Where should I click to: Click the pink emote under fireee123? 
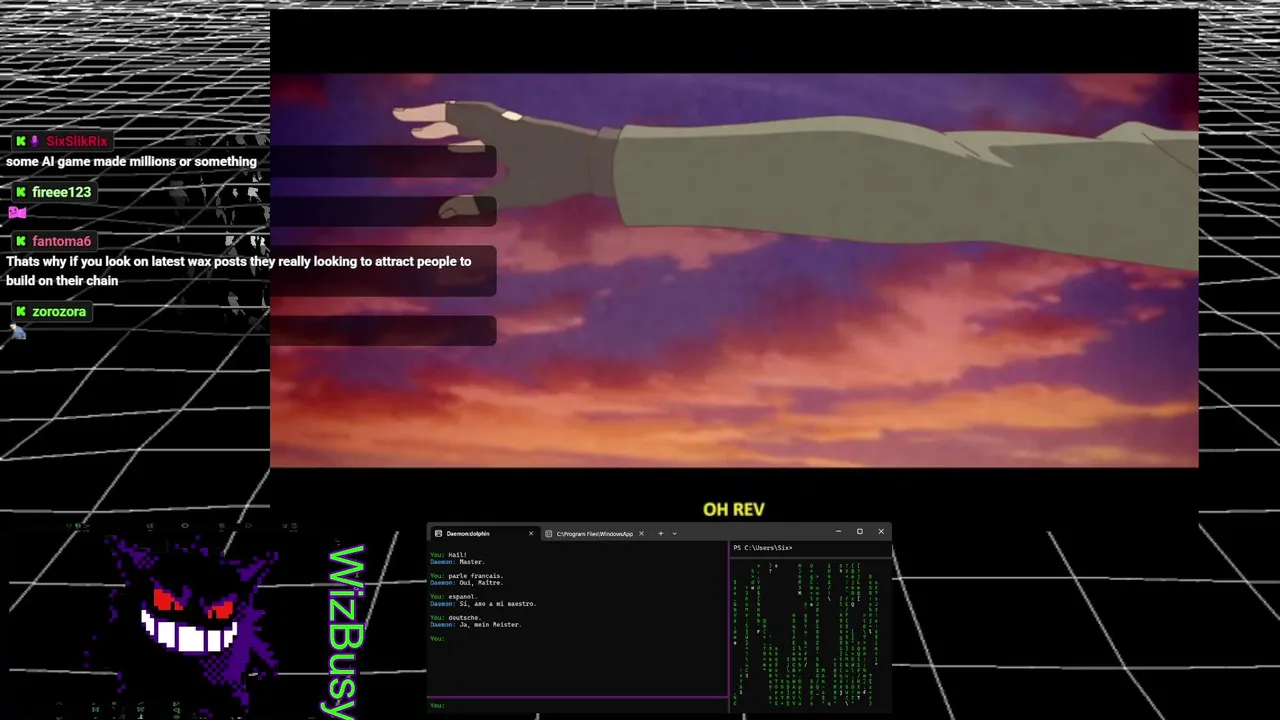[x=17, y=212]
